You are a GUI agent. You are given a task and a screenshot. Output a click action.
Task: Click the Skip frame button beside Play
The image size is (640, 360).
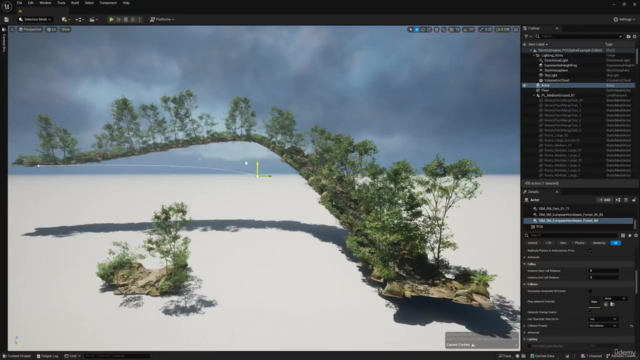click(119, 19)
